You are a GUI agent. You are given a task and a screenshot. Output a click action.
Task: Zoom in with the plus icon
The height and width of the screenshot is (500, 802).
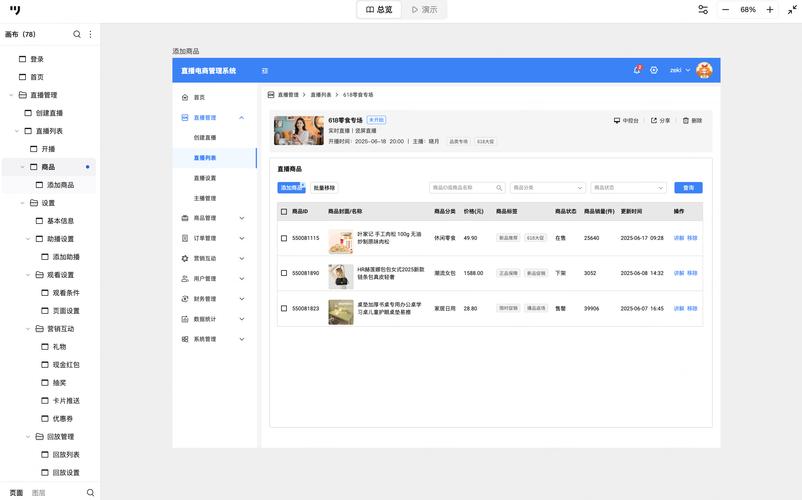coord(770,10)
